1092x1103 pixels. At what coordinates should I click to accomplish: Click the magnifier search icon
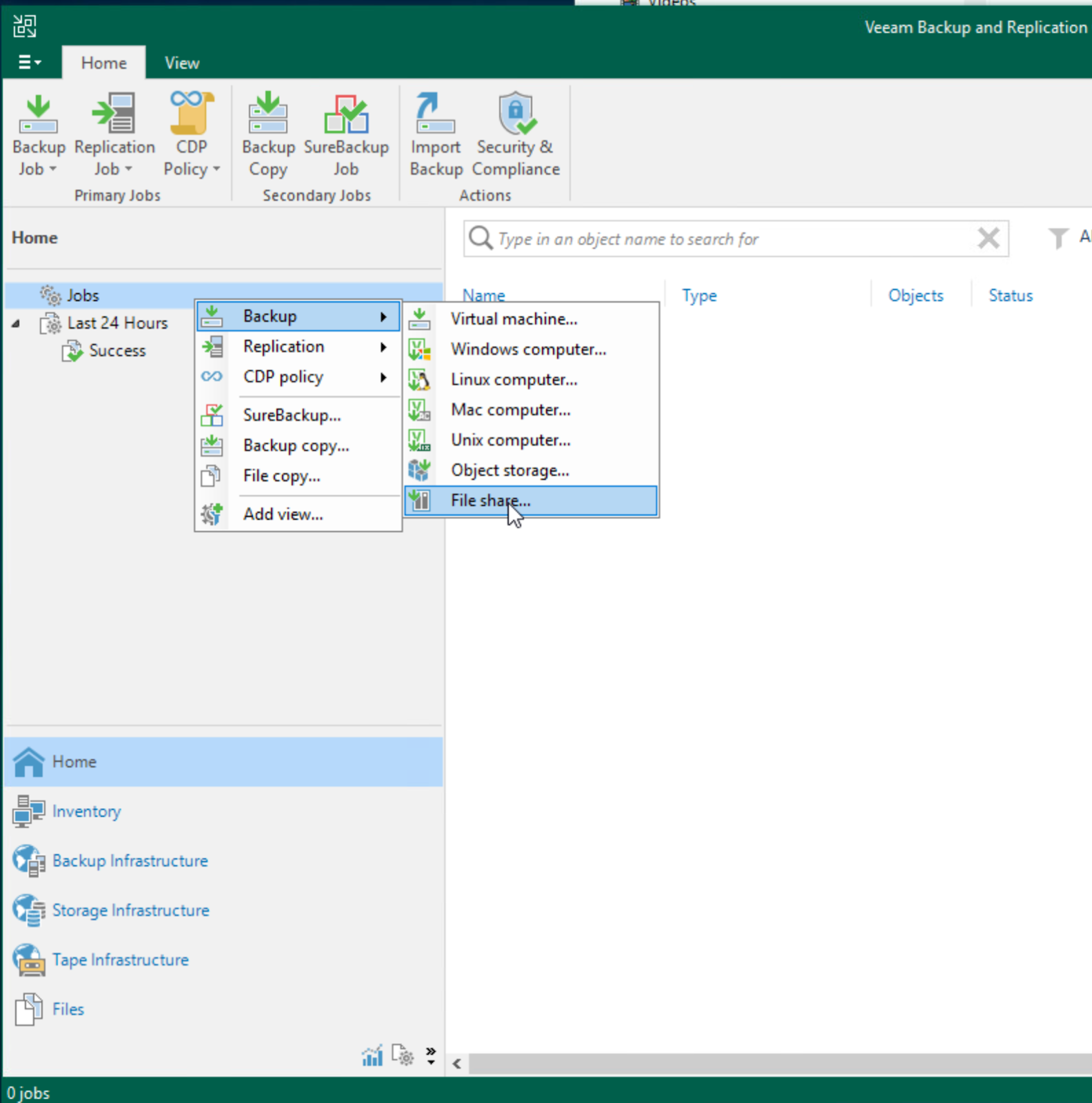(x=481, y=239)
